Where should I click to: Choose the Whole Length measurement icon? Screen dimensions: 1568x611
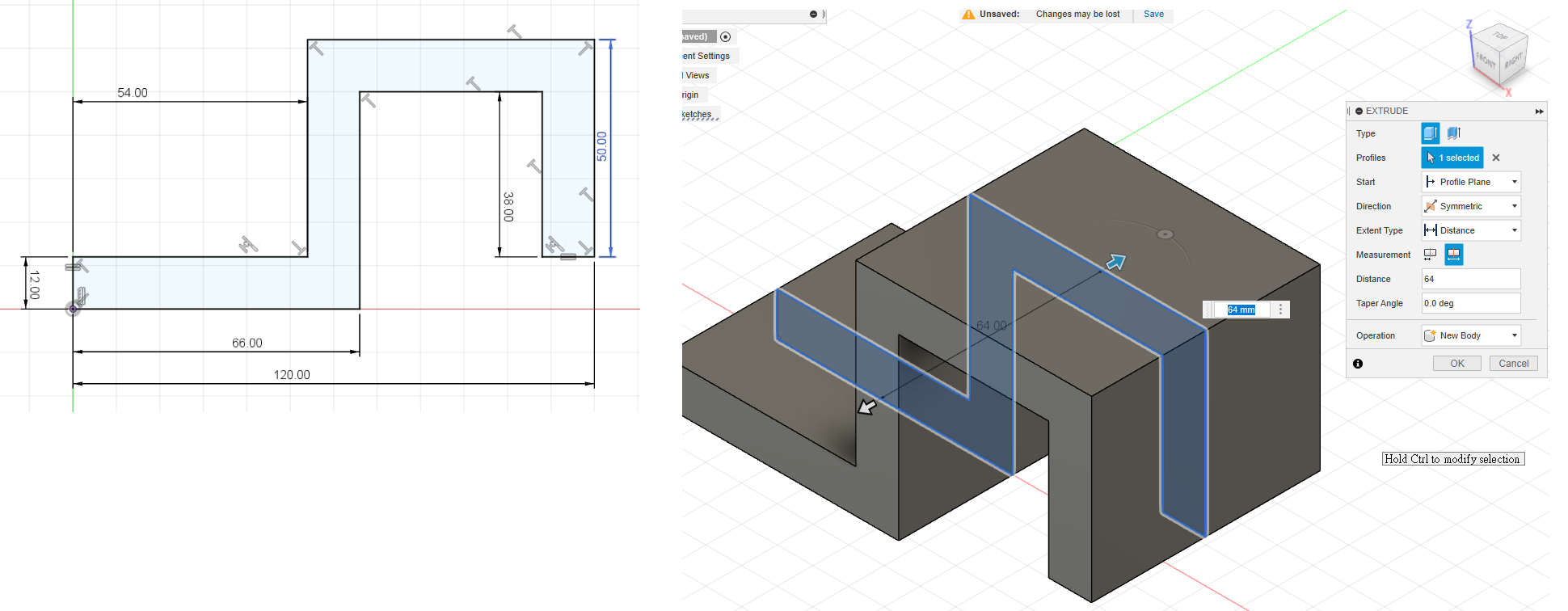(1453, 255)
